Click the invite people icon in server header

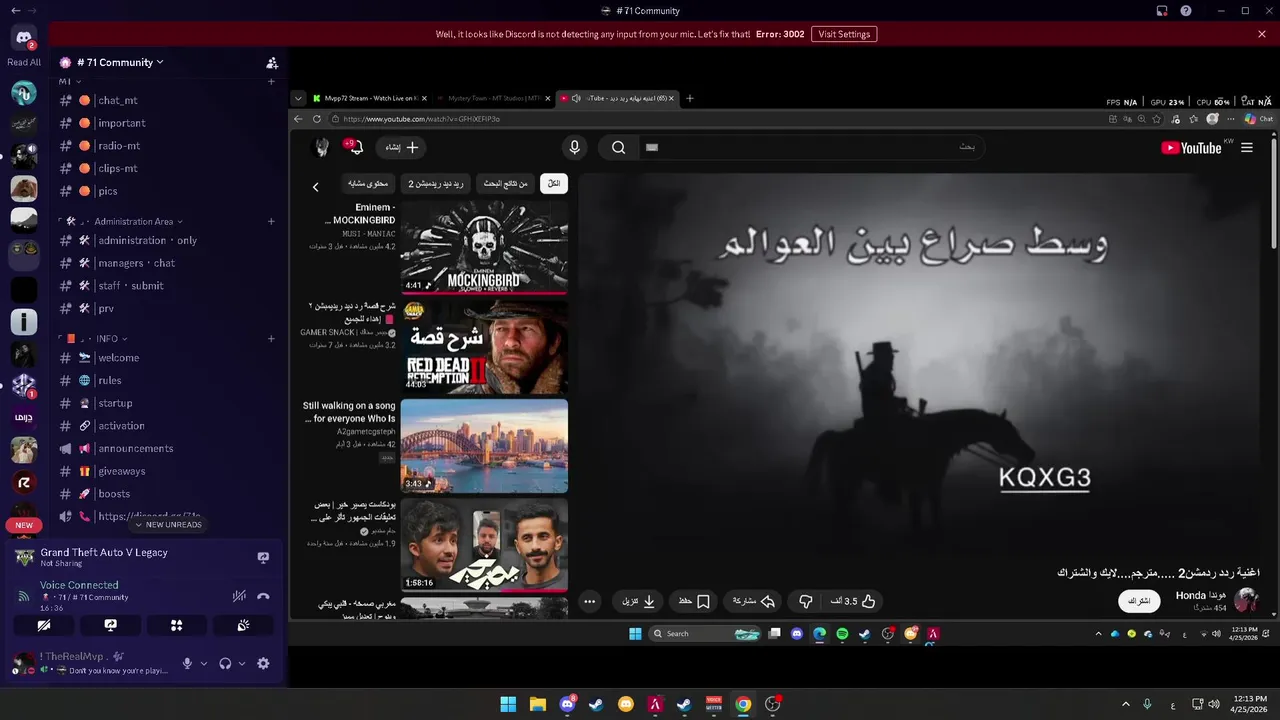point(272,62)
